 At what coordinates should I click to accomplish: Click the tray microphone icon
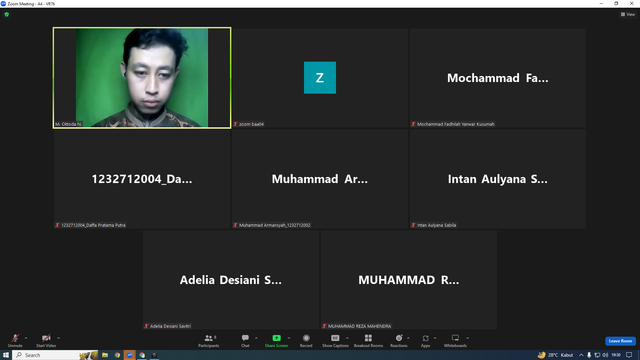(589, 355)
